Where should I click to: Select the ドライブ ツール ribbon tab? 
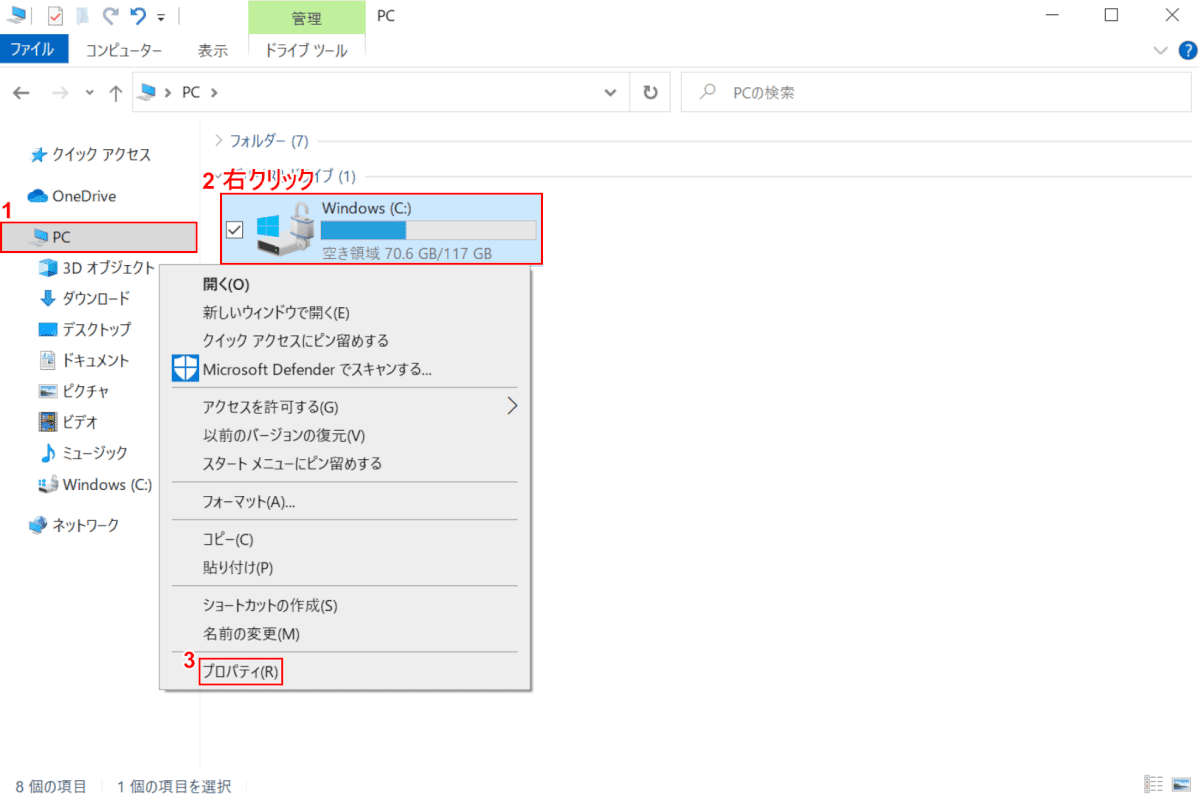(306, 50)
